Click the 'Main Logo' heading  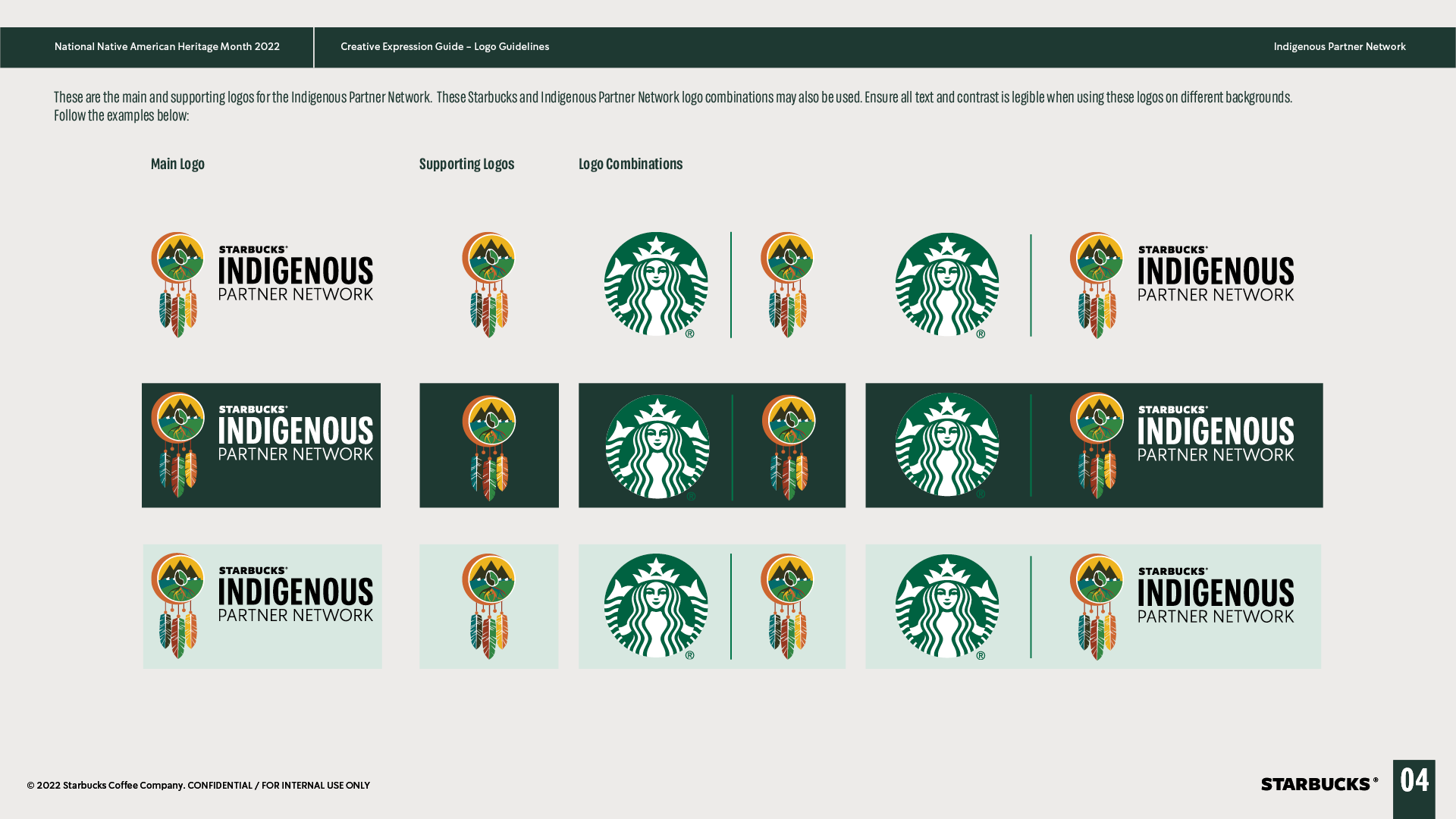coord(177,164)
